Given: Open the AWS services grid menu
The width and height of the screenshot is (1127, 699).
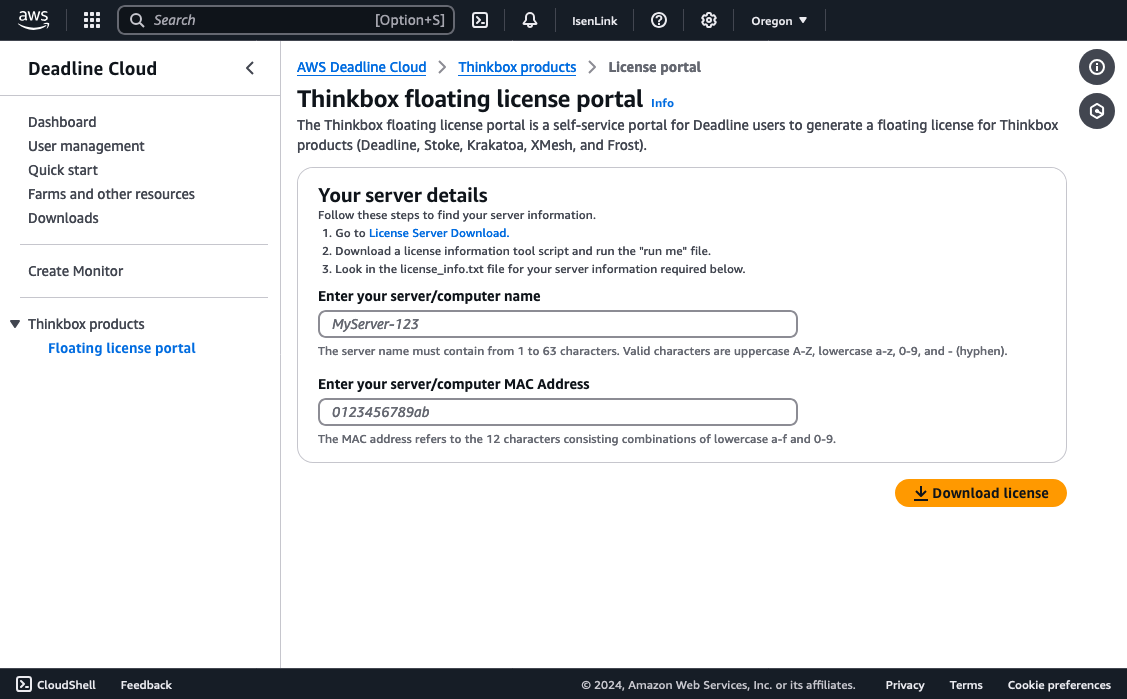Looking at the screenshot, I should 91,19.
